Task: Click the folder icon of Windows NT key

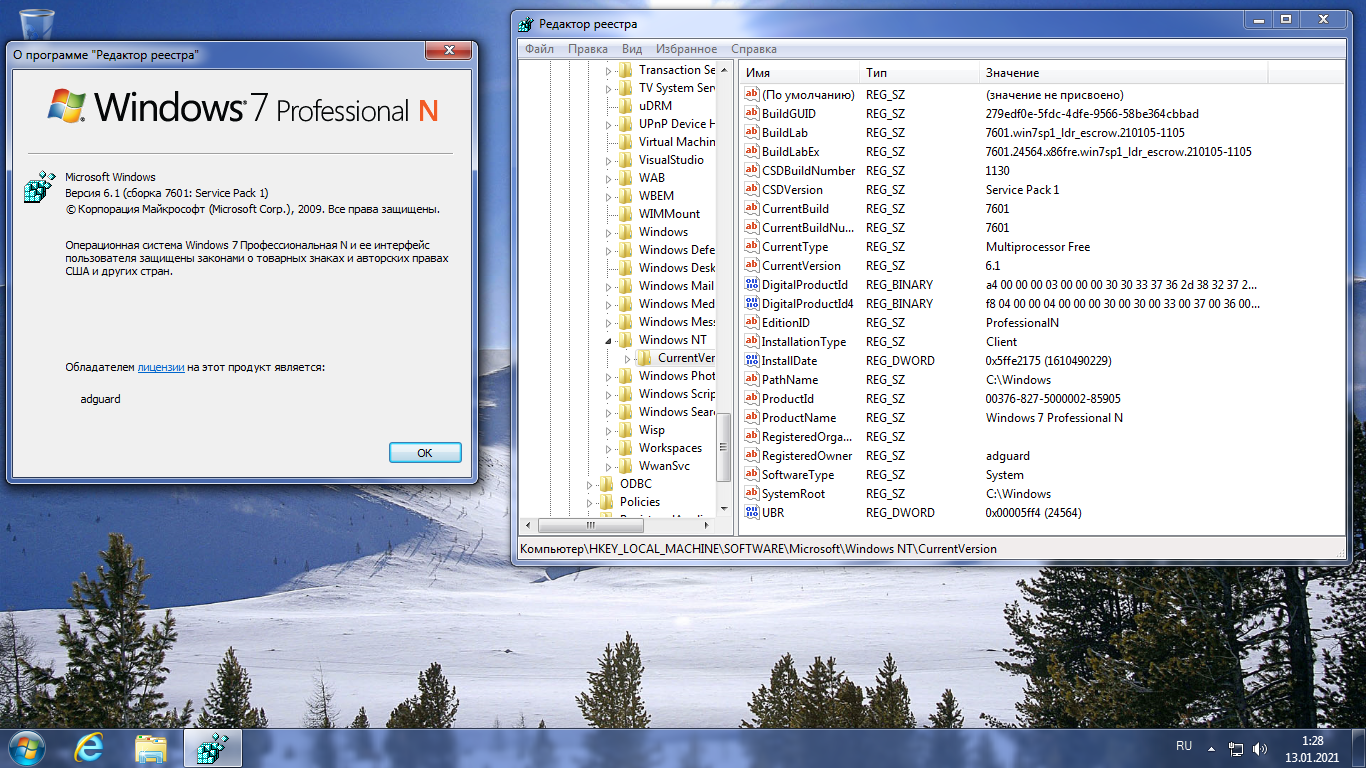Action: click(x=625, y=340)
